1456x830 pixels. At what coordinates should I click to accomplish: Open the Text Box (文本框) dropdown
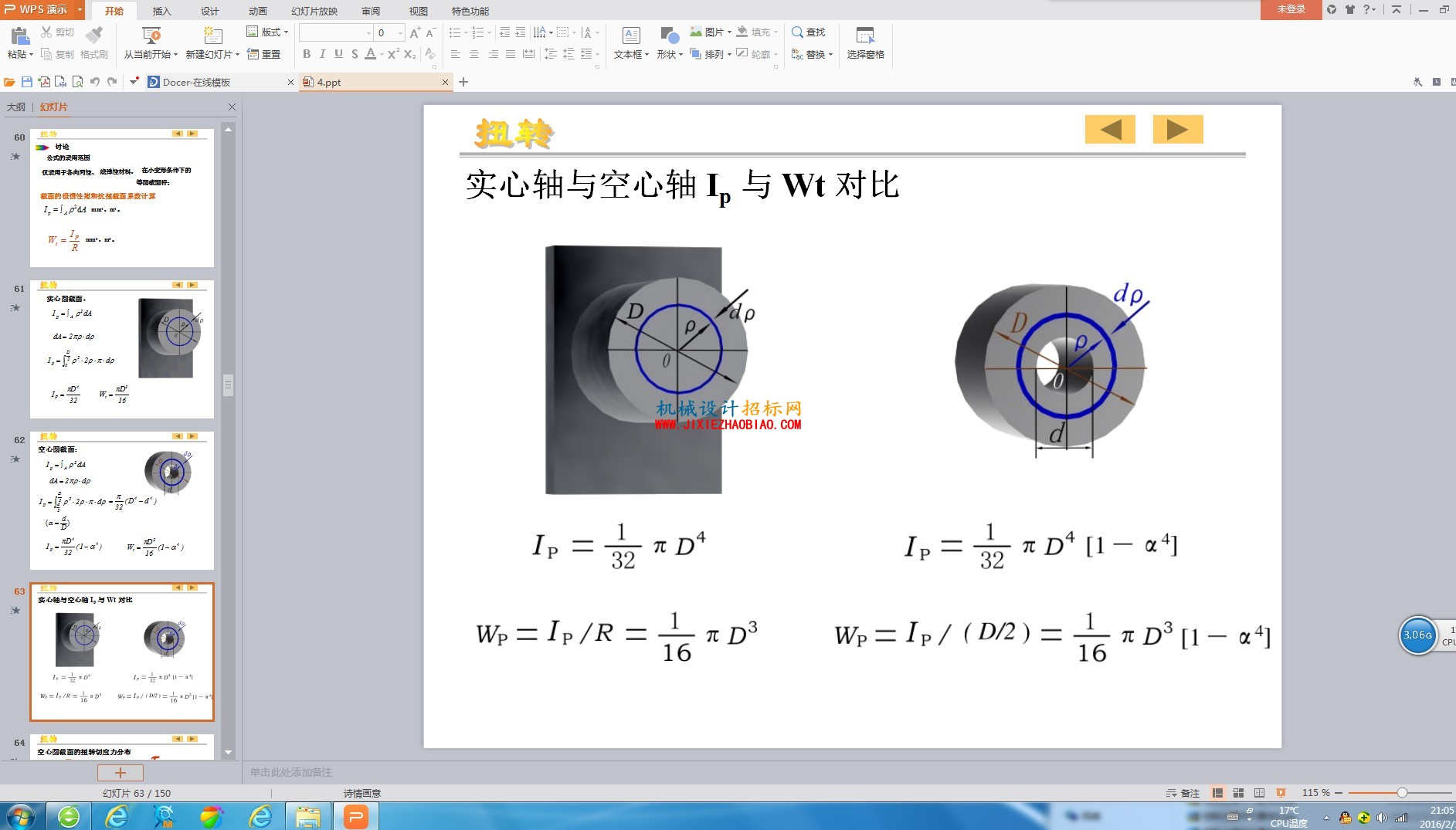pos(631,54)
